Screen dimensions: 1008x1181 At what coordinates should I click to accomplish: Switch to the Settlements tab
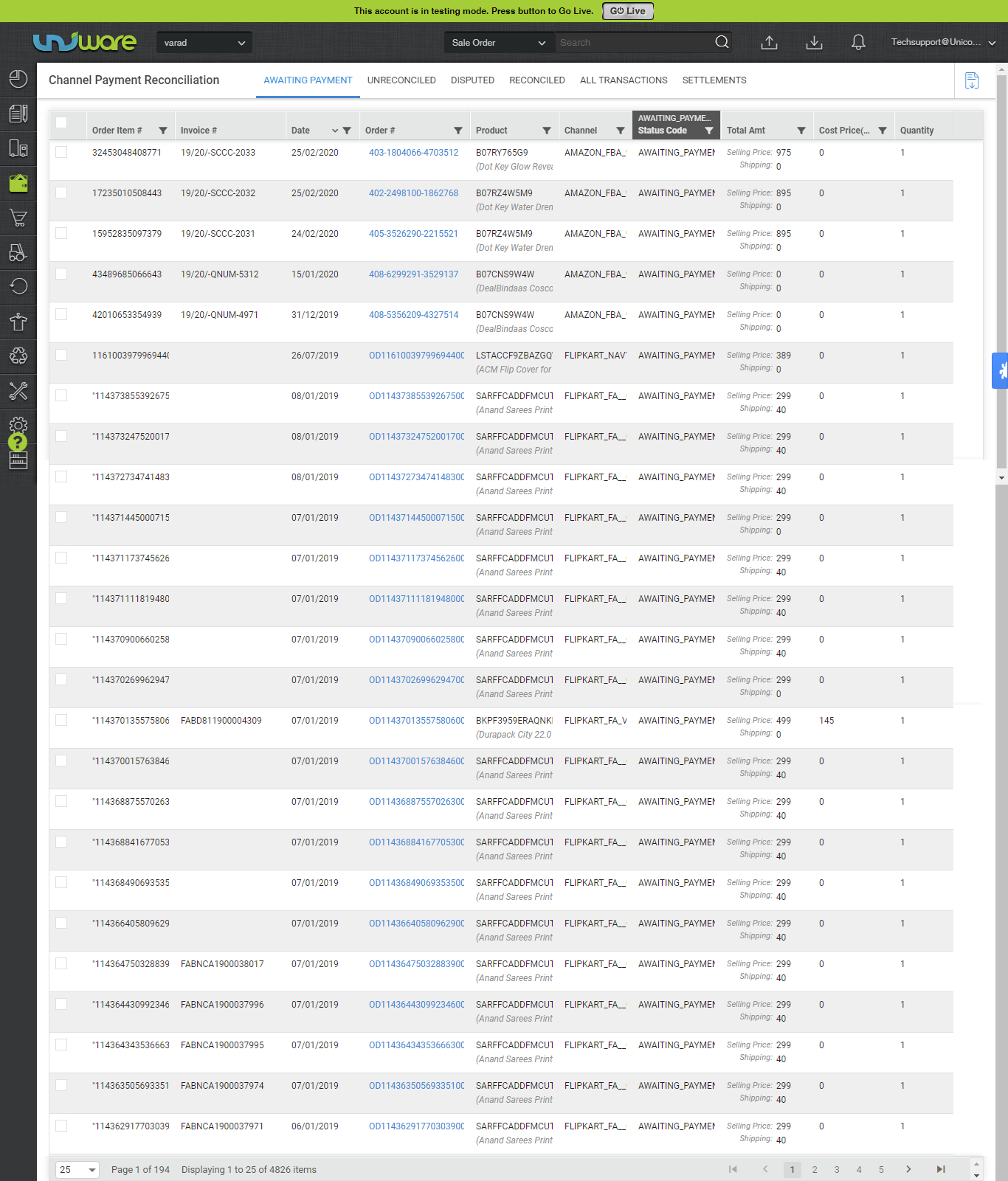714,80
